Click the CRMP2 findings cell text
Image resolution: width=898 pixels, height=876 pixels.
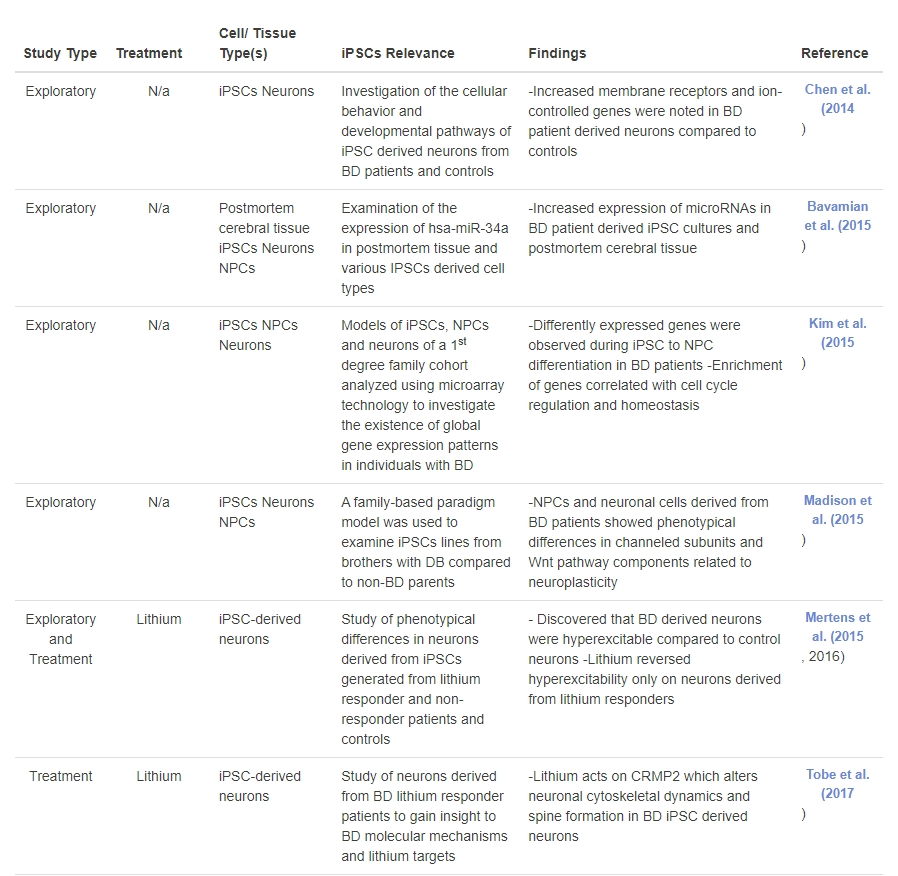643,806
